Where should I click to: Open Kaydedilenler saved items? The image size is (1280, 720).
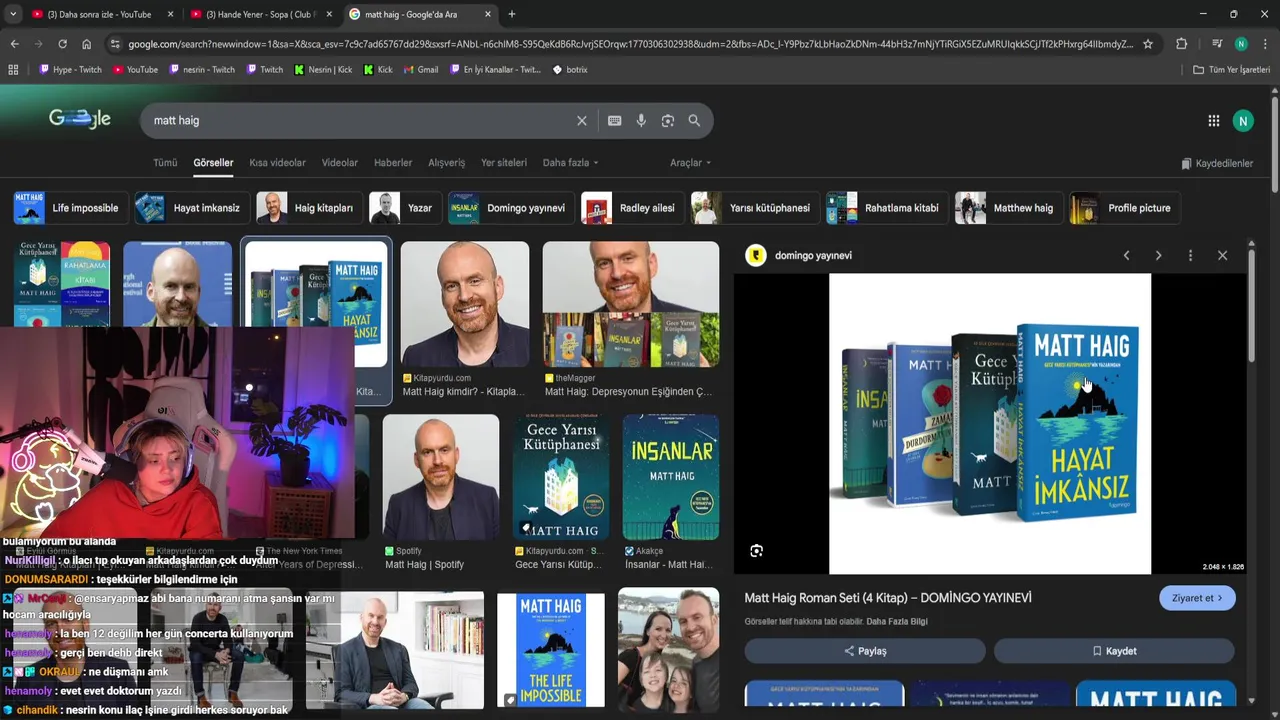1217,163
